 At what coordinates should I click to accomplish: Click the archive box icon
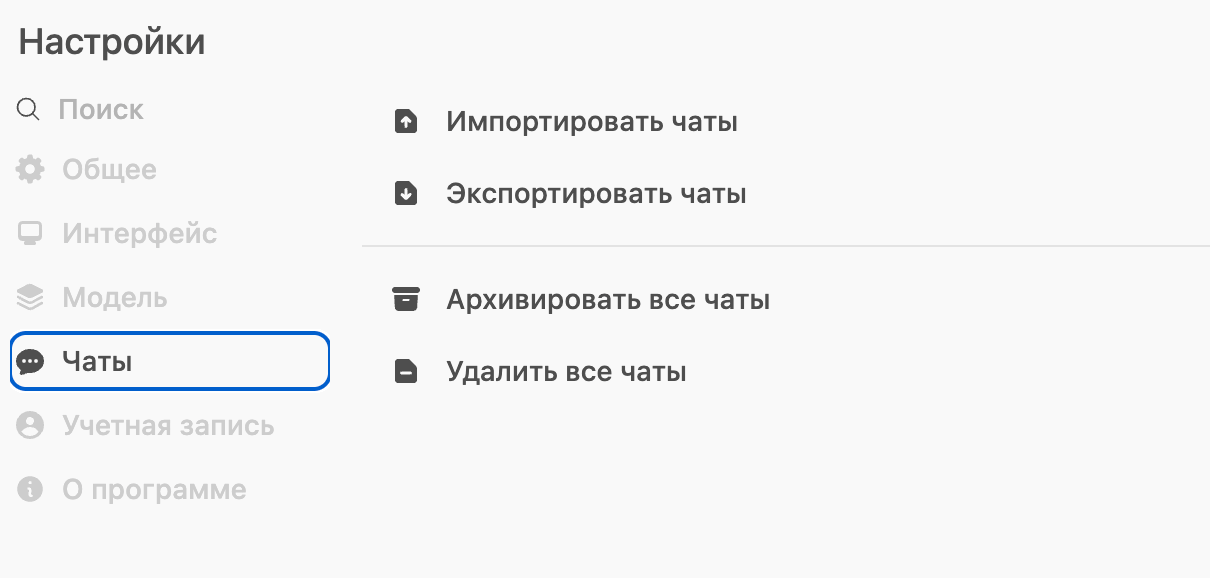point(405,300)
